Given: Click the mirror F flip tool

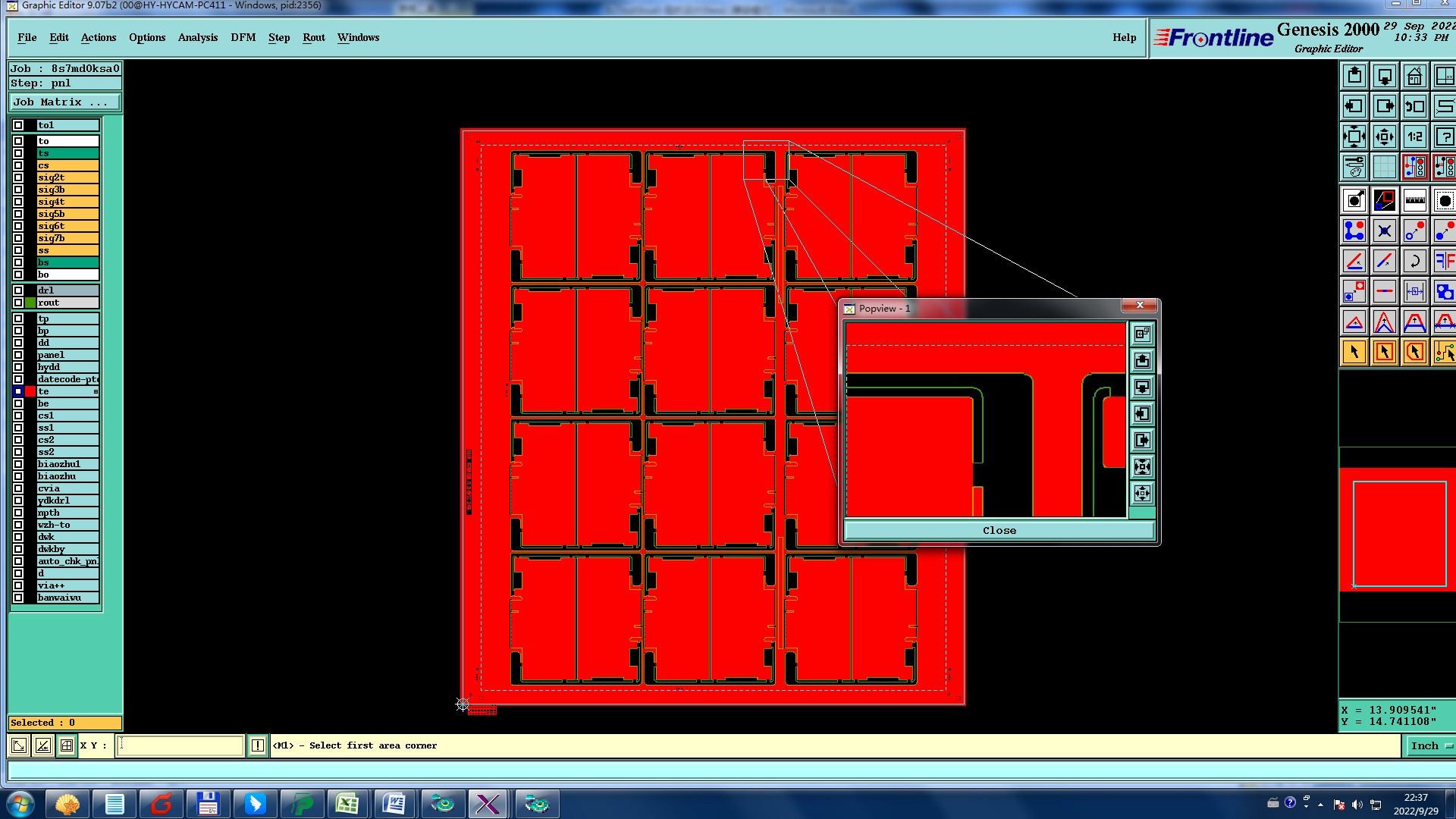Looking at the screenshot, I should pyautogui.click(x=1443, y=262).
